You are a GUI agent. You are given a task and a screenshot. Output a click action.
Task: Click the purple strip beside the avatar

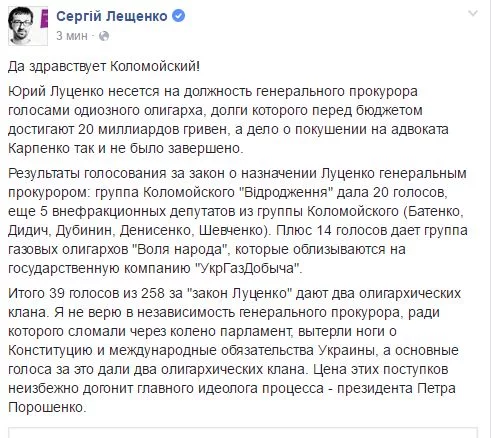coord(44,19)
